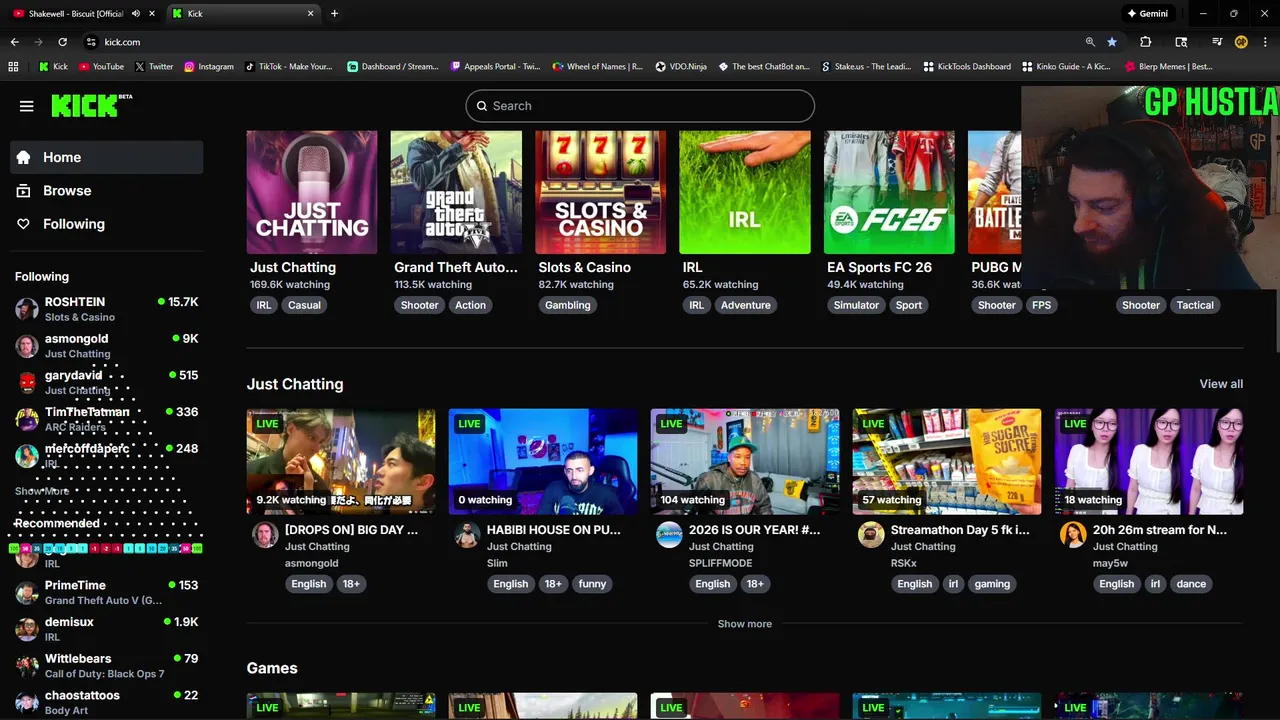Image resolution: width=1280 pixels, height=720 pixels.
Task: Click View all for Just Chatting
Action: point(1221,384)
